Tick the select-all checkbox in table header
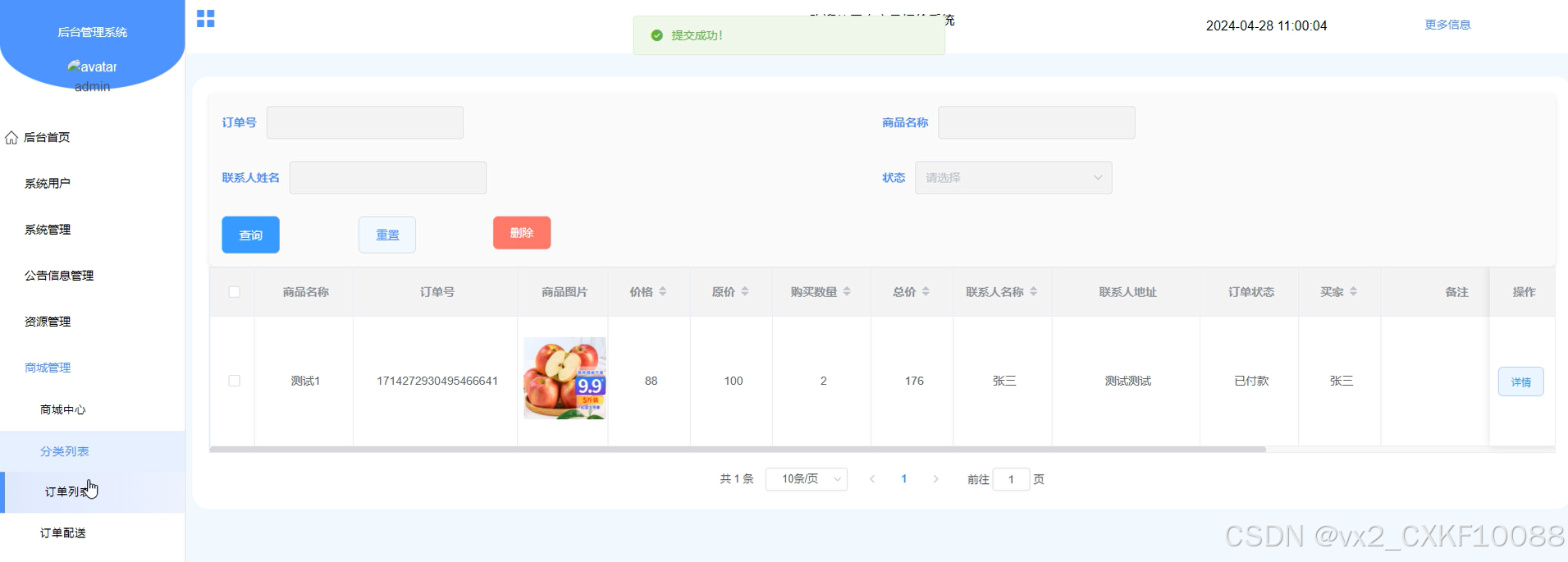1568x562 pixels. [234, 292]
